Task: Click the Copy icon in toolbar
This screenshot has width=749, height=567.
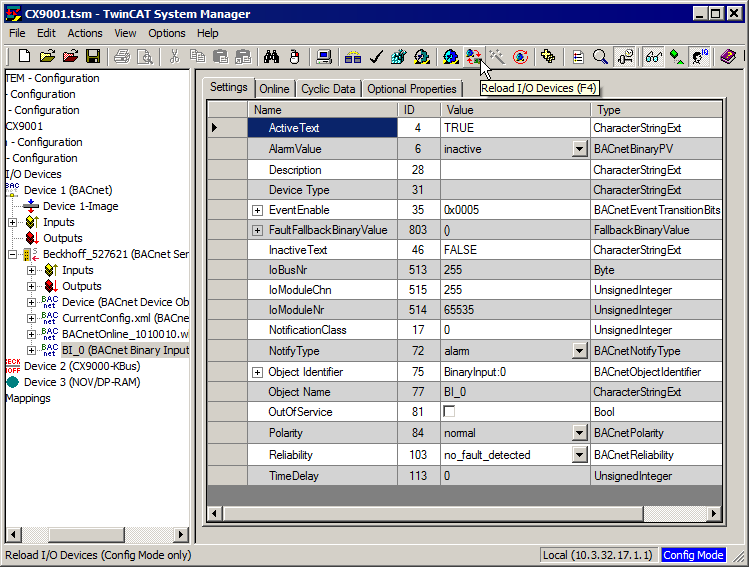Action: [197, 57]
